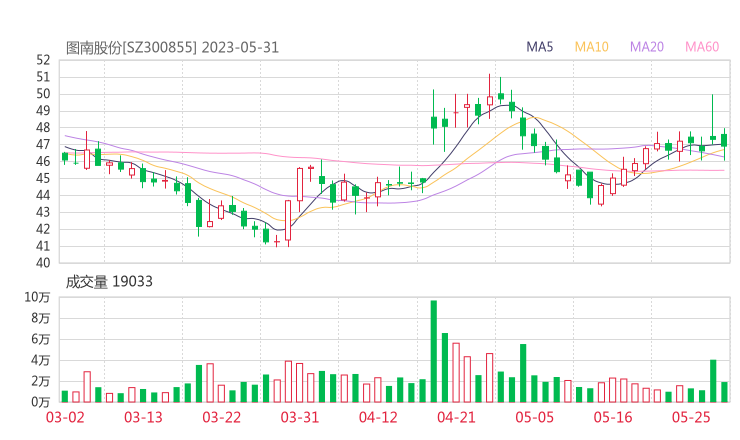Click the 04-21 date axis label
Image resolution: width=740 pixels, height=440 pixels.
pyautogui.click(x=456, y=417)
